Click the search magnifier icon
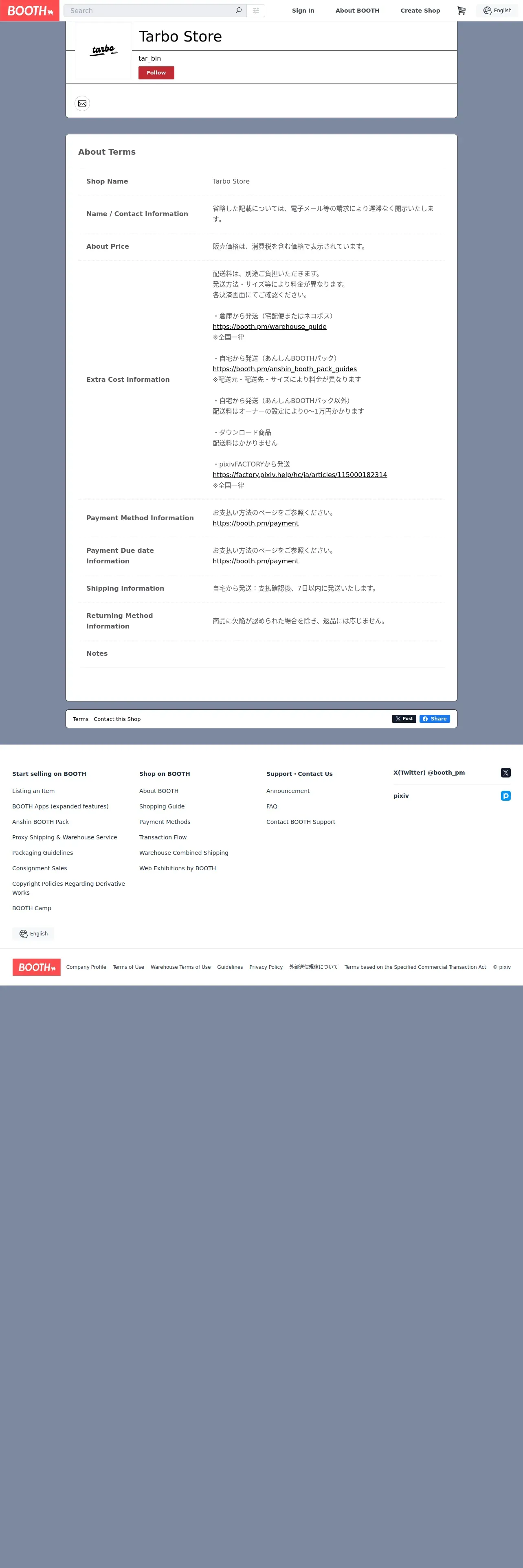 click(x=239, y=10)
